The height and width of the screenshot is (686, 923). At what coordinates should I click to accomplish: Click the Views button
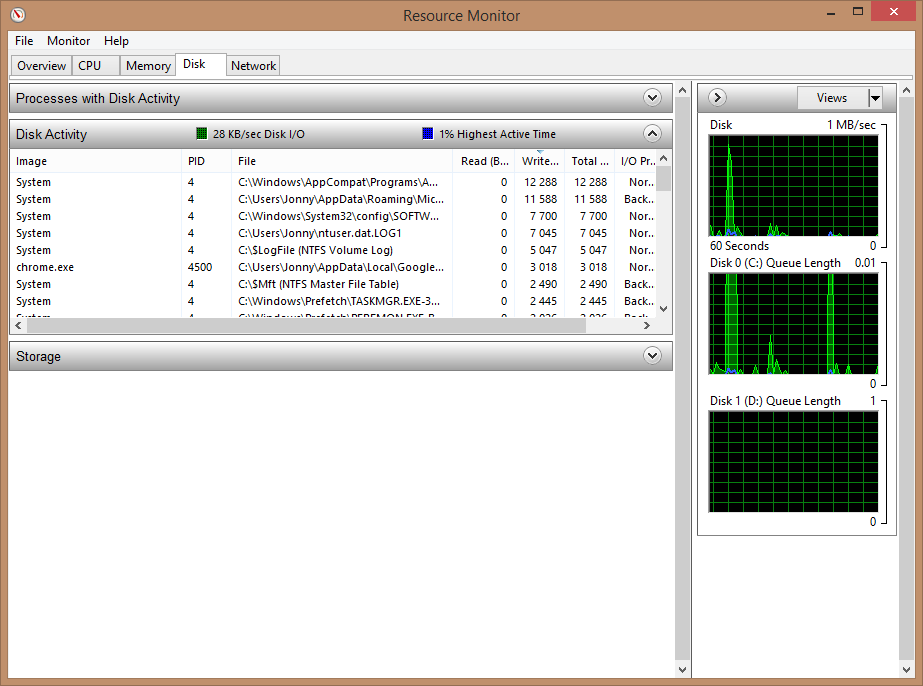click(x=832, y=98)
